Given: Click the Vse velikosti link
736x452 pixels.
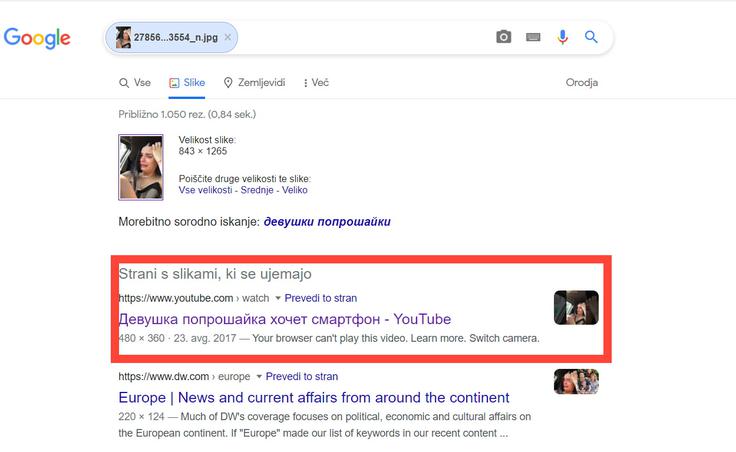Looking at the screenshot, I should click(x=205, y=190).
